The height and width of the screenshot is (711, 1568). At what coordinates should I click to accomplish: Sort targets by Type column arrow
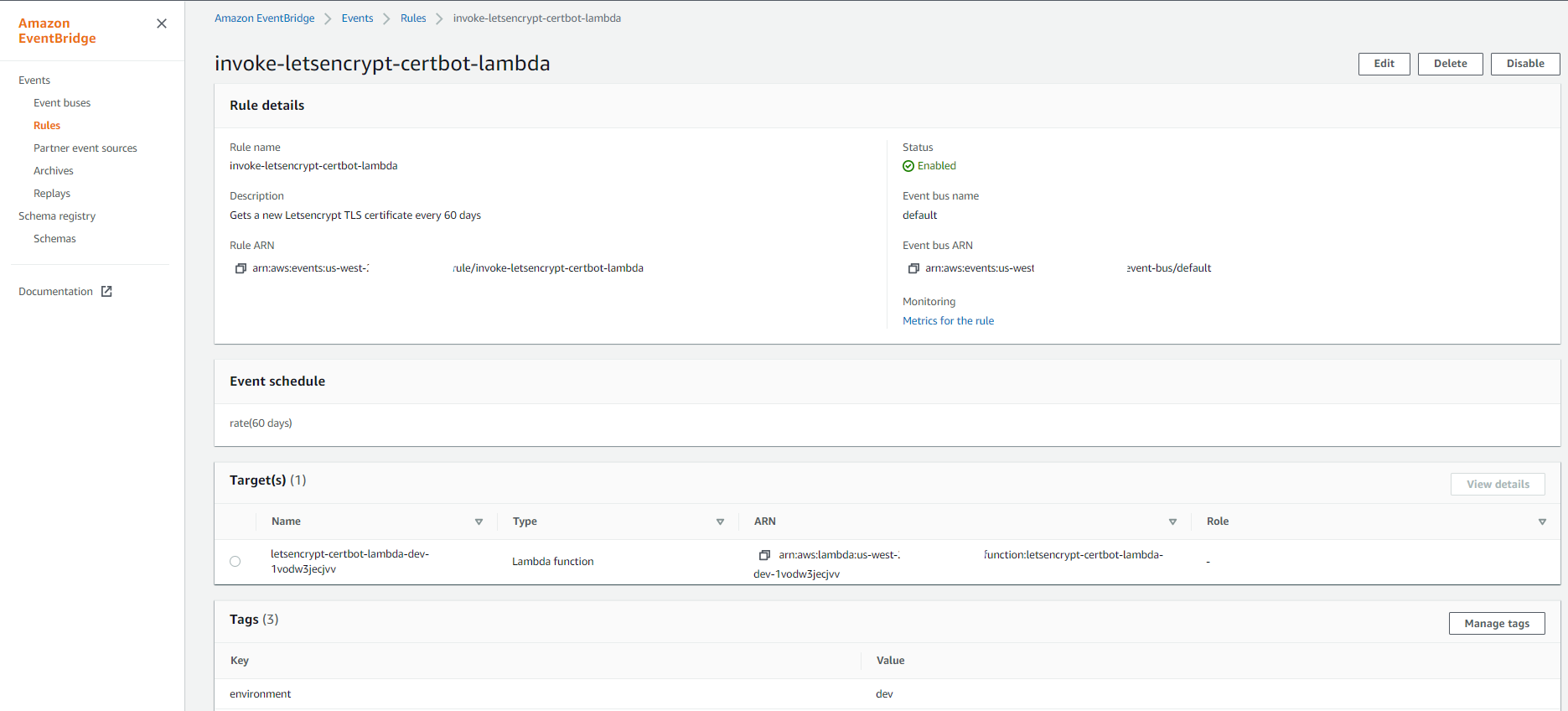tap(720, 522)
